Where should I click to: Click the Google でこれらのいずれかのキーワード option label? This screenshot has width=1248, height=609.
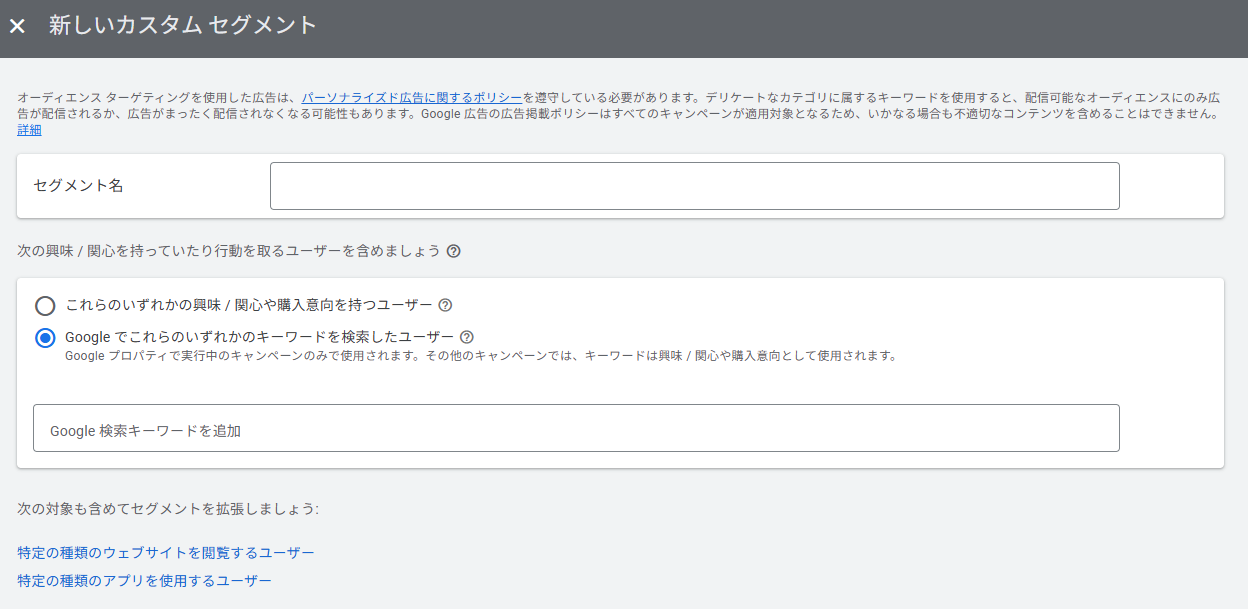(x=259, y=337)
